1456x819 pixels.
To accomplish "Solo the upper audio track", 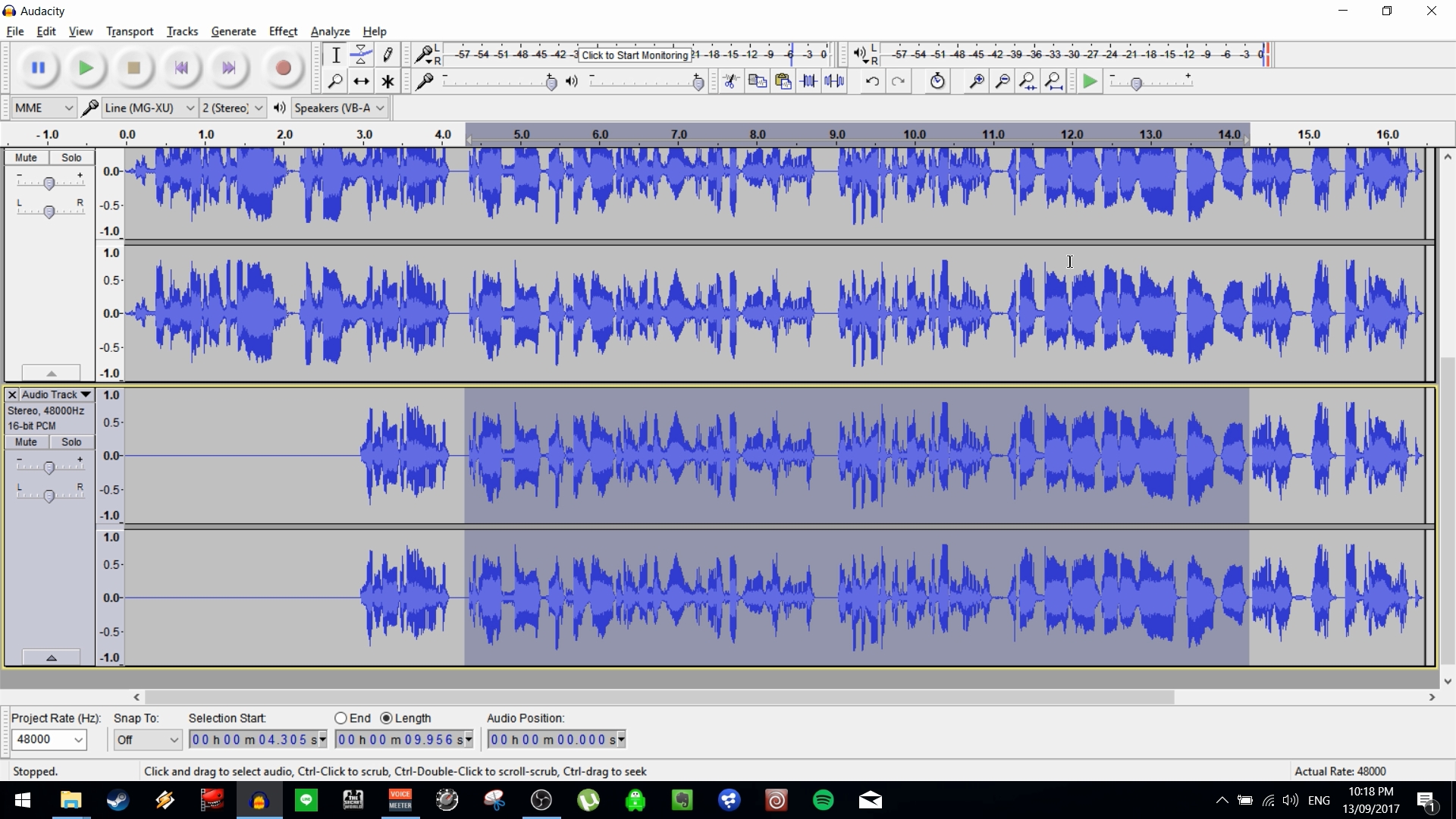I will pyautogui.click(x=71, y=158).
